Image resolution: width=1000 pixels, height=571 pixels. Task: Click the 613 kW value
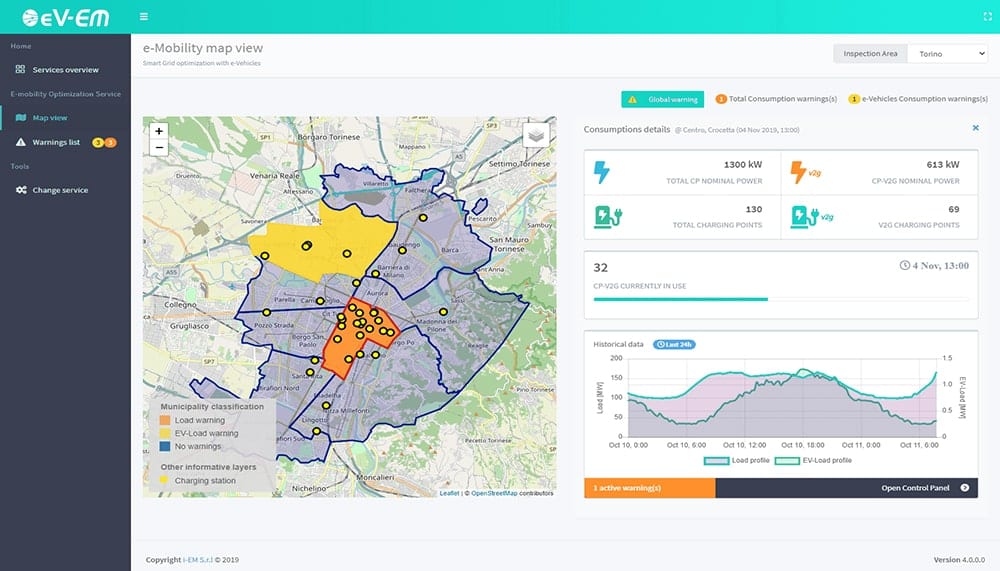pyautogui.click(x=943, y=165)
